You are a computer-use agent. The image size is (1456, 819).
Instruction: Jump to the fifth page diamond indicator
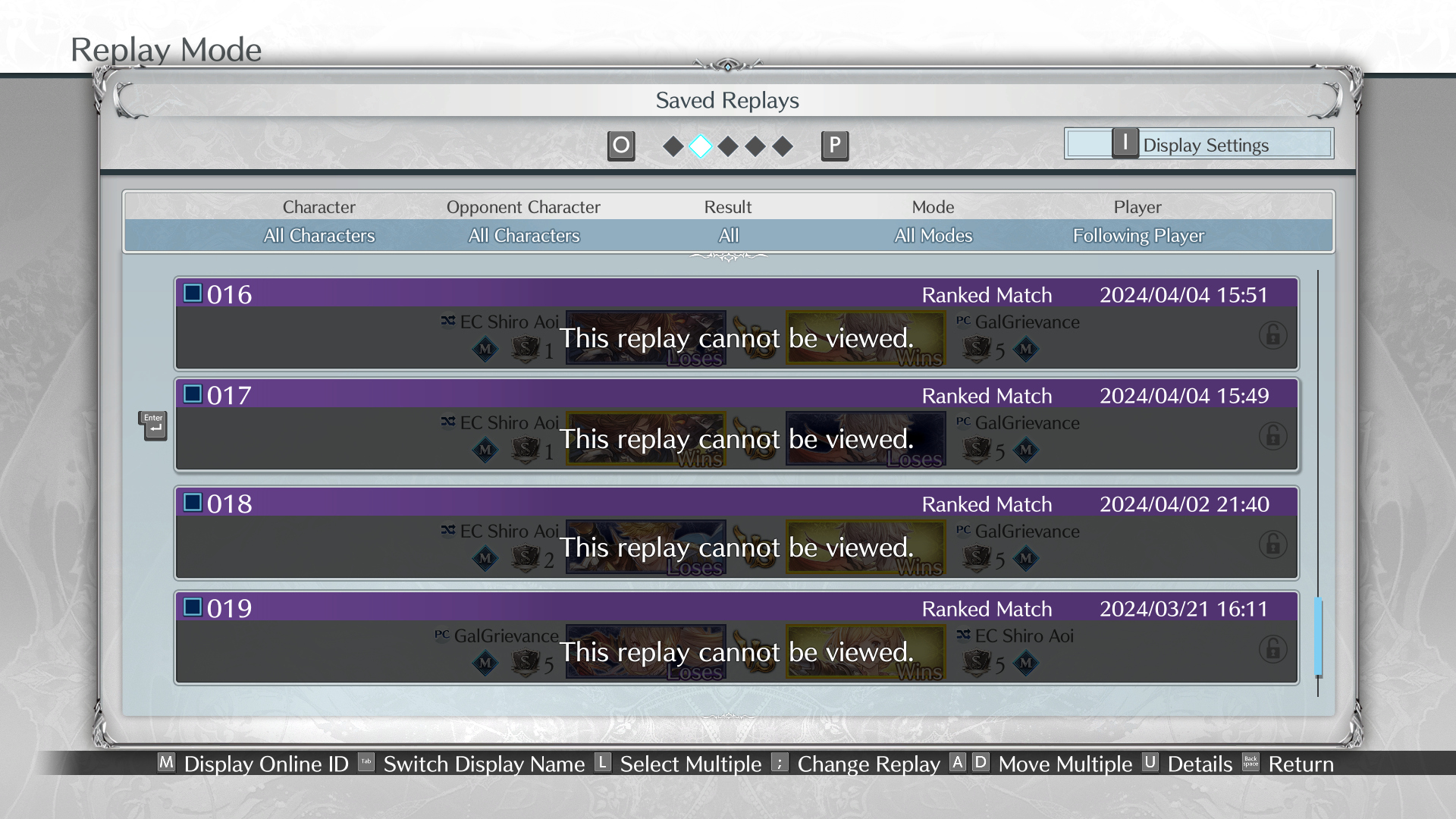(x=783, y=146)
